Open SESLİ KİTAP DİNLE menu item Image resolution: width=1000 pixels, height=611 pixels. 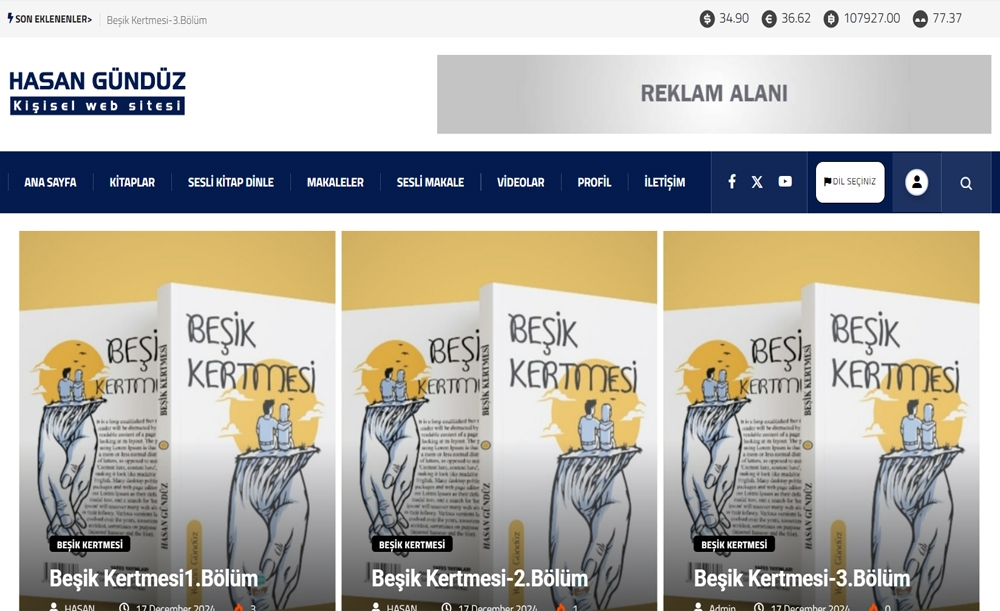[x=231, y=182]
